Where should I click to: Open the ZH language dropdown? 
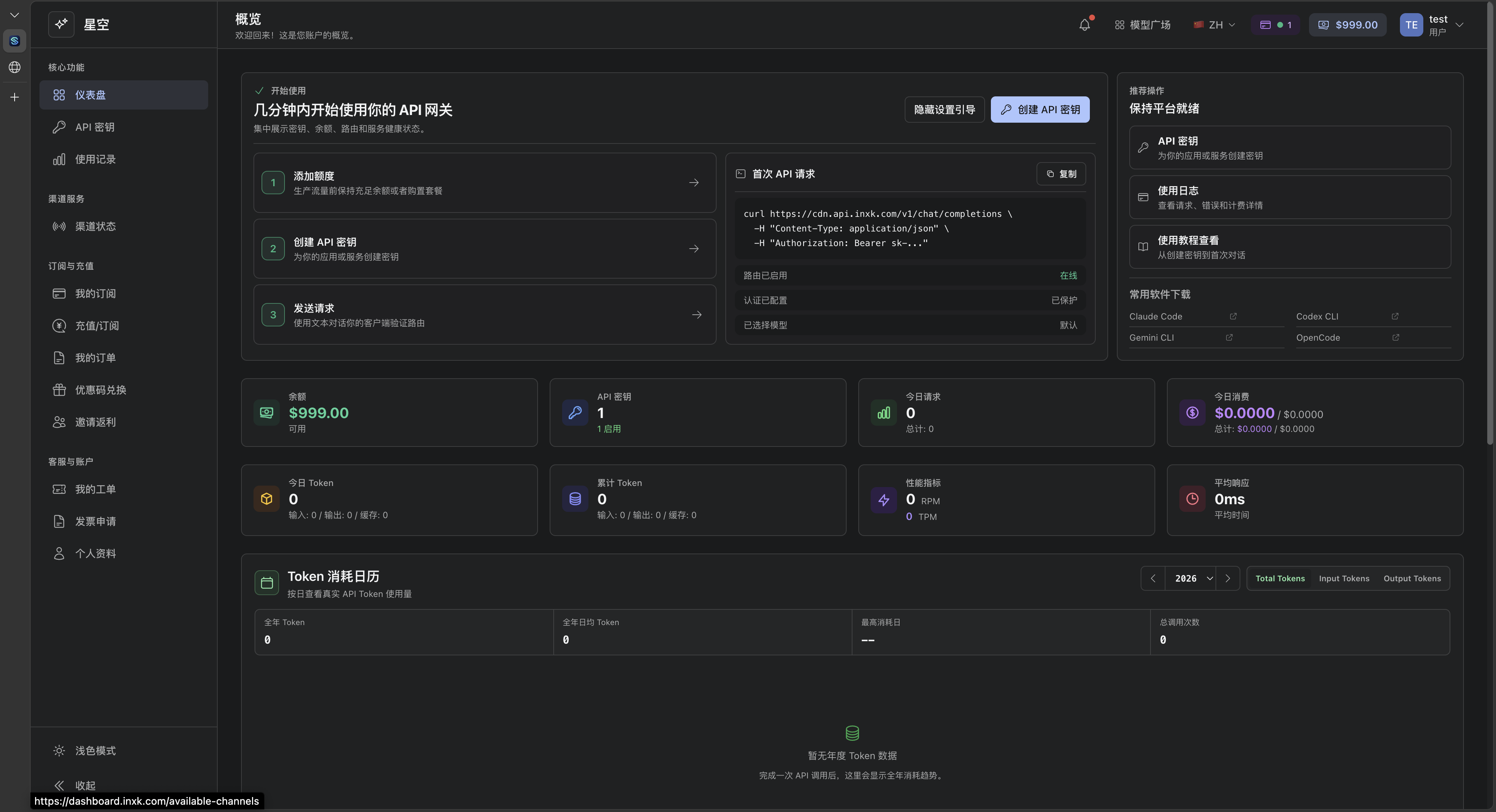(x=1214, y=25)
